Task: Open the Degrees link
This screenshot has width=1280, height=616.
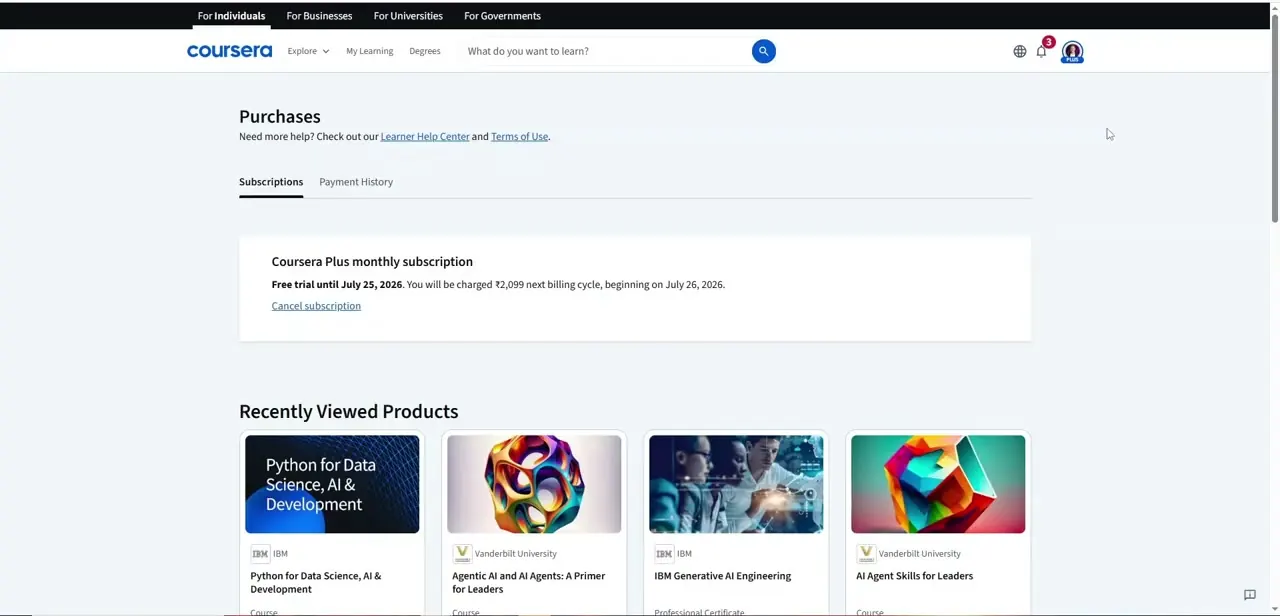Action: tap(424, 51)
